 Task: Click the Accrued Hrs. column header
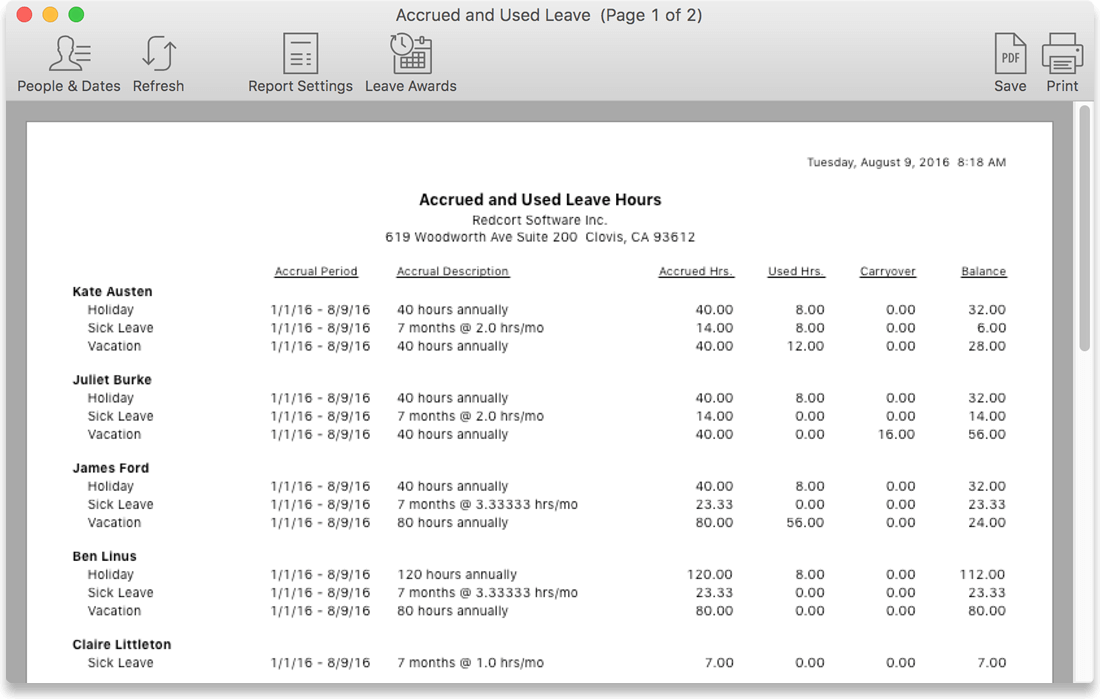pyautogui.click(x=696, y=272)
